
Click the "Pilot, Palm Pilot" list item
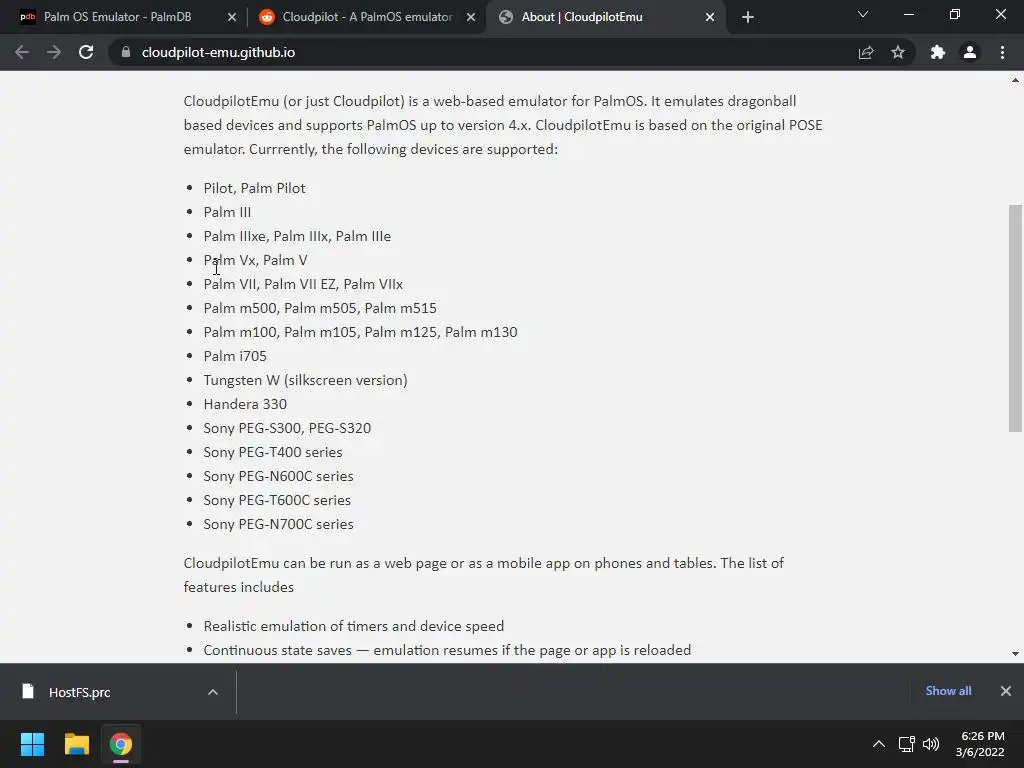click(x=254, y=188)
